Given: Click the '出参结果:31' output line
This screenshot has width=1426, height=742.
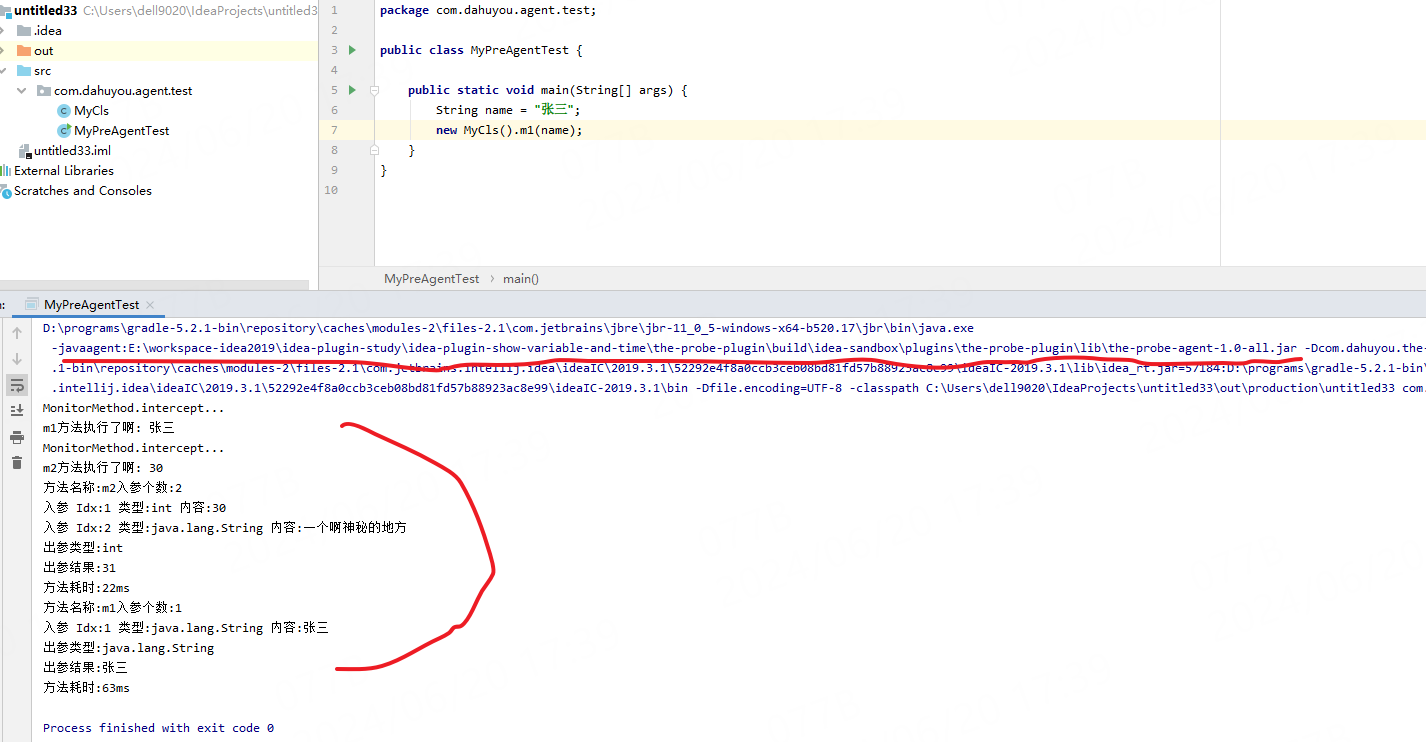Looking at the screenshot, I should 79,568.
